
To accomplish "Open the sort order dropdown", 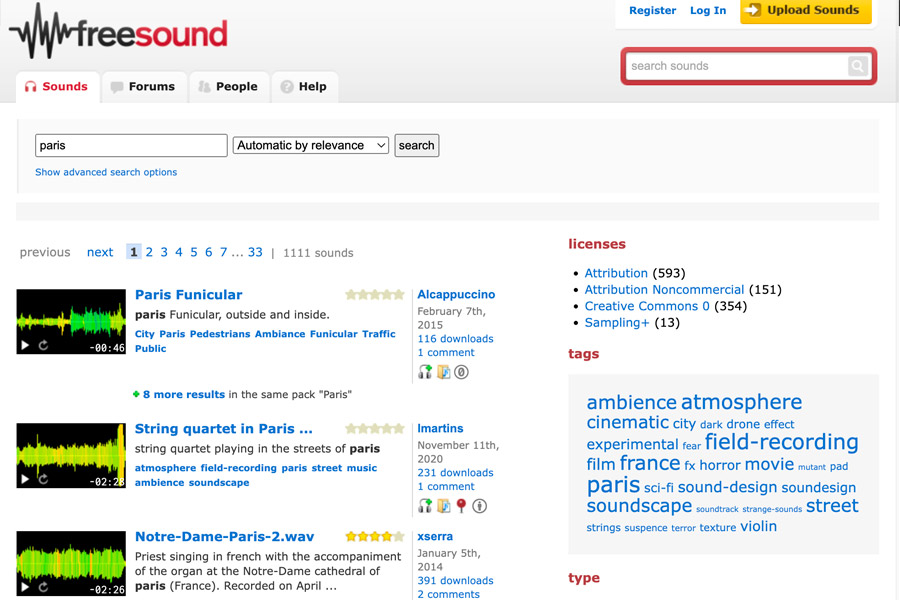I will [311, 145].
